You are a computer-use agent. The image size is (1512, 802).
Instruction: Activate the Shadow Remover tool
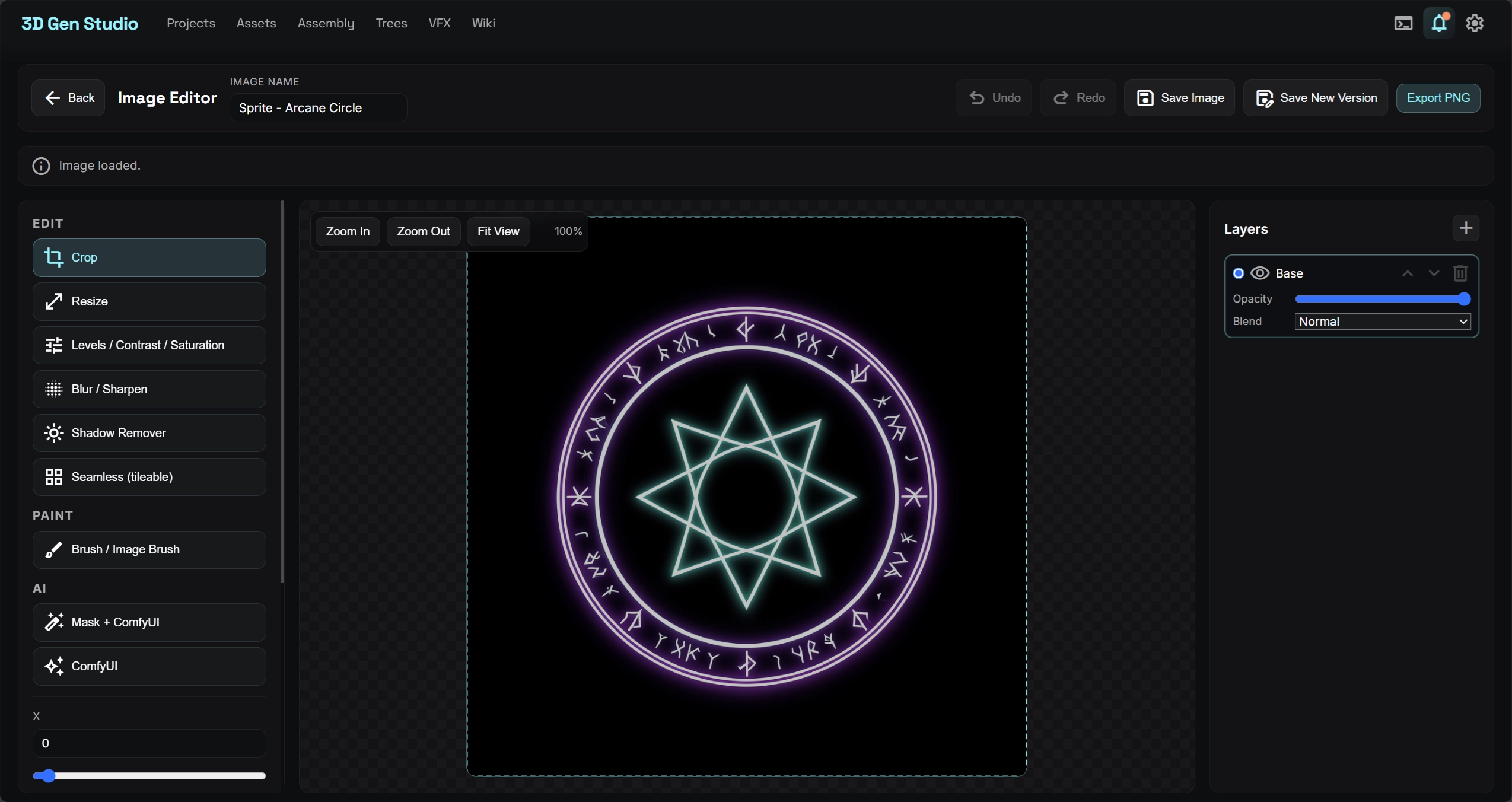[149, 433]
